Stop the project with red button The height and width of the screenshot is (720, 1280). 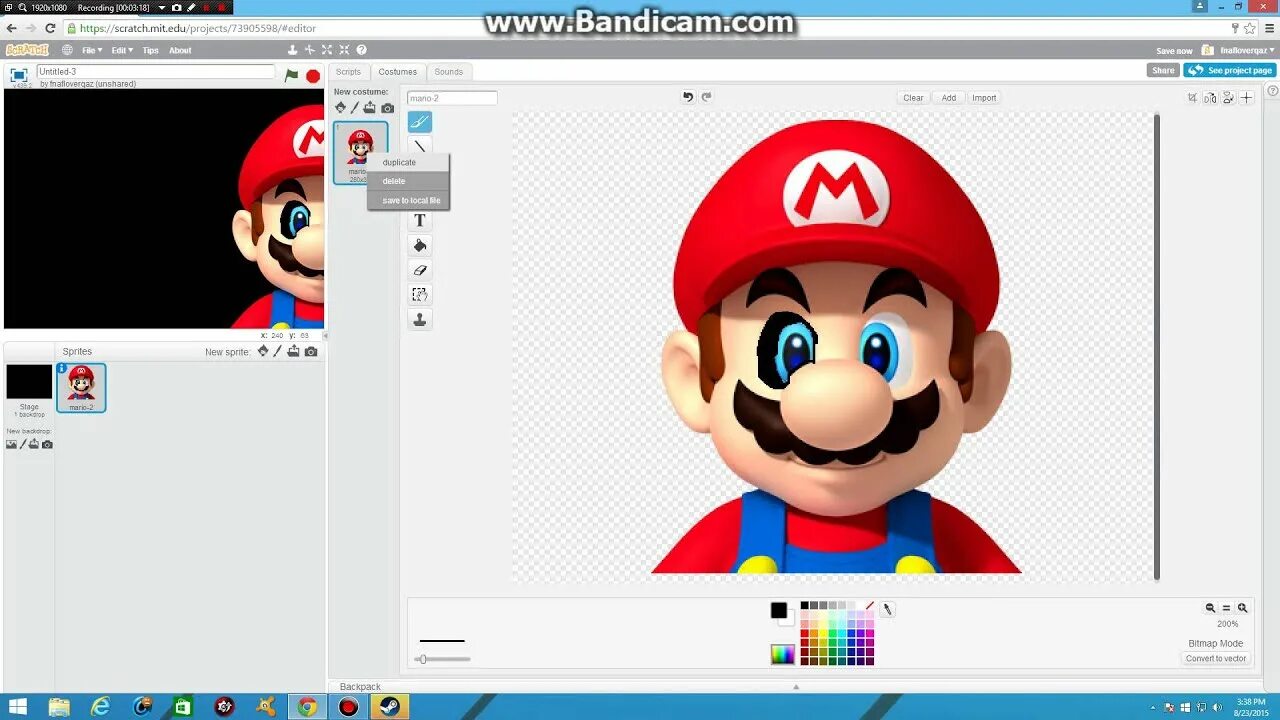pyautogui.click(x=313, y=75)
